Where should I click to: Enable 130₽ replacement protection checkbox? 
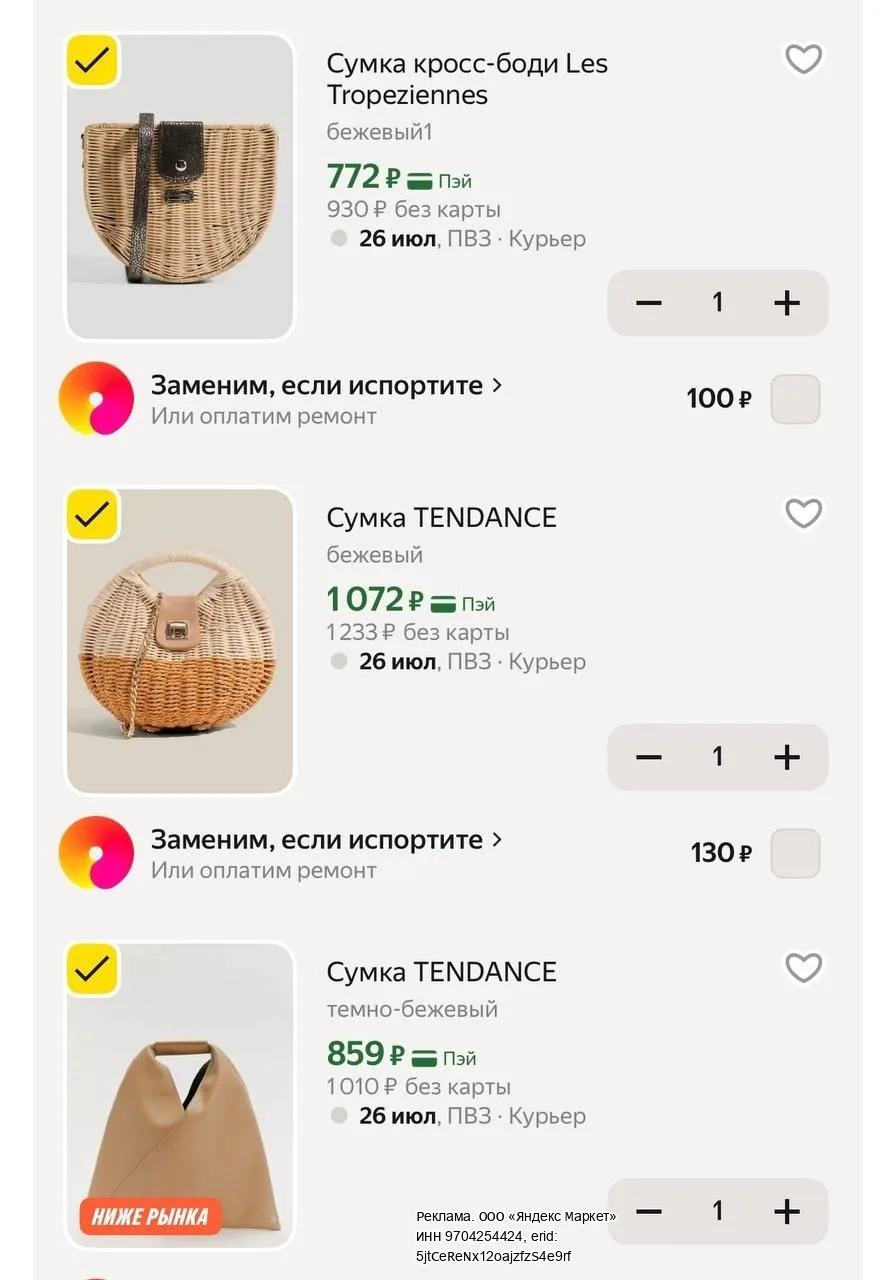click(x=796, y=853)
